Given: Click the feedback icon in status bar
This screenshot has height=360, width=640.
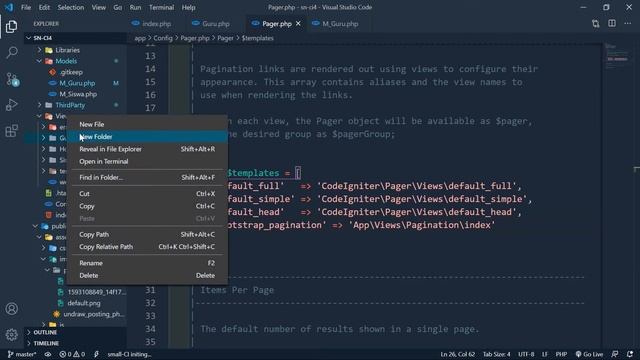Looking at the screenshot, I should click(615, 354).
